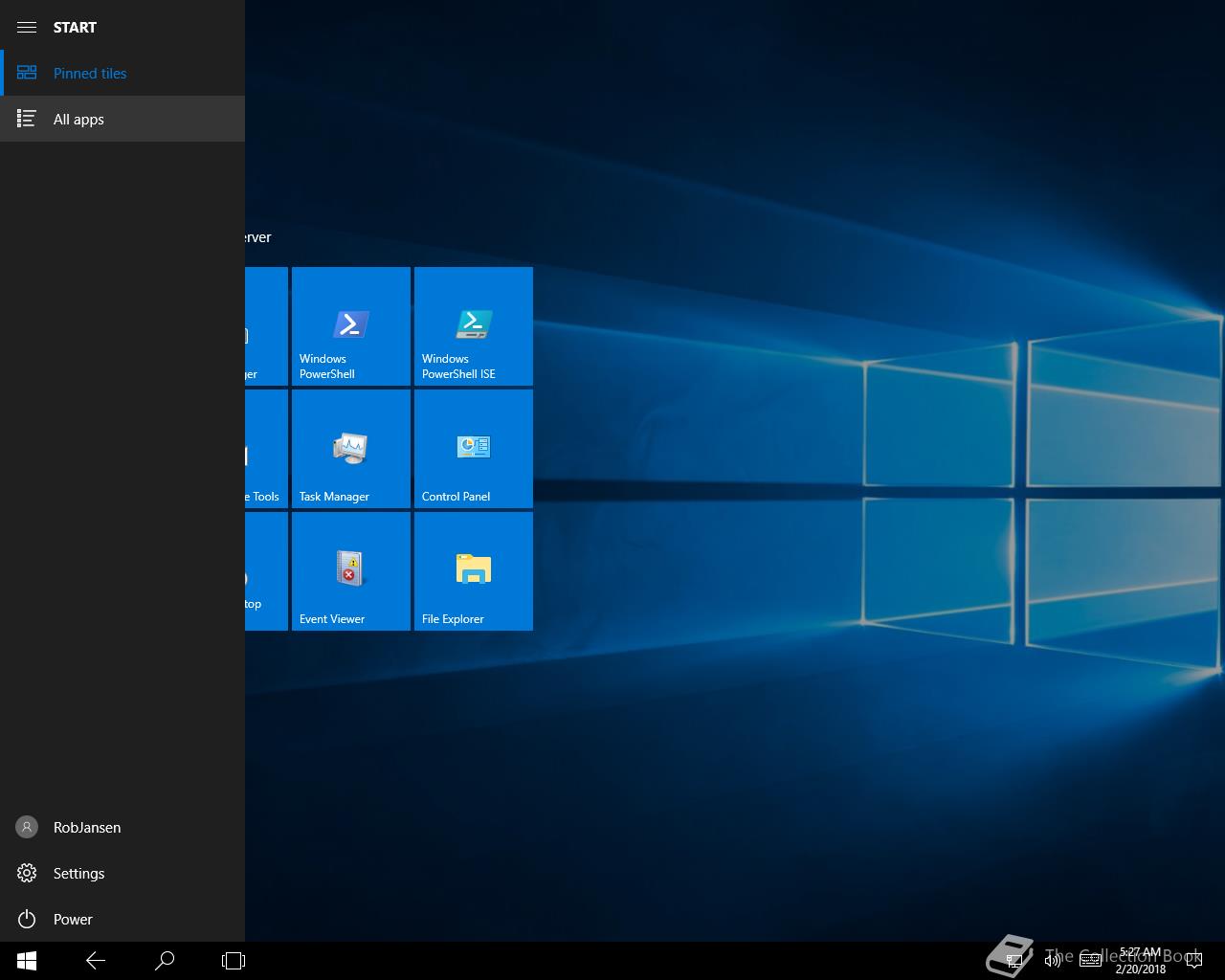Open the Windows PowerShell tile
Screen dimensions: 1225x980
tap(351, 326)
